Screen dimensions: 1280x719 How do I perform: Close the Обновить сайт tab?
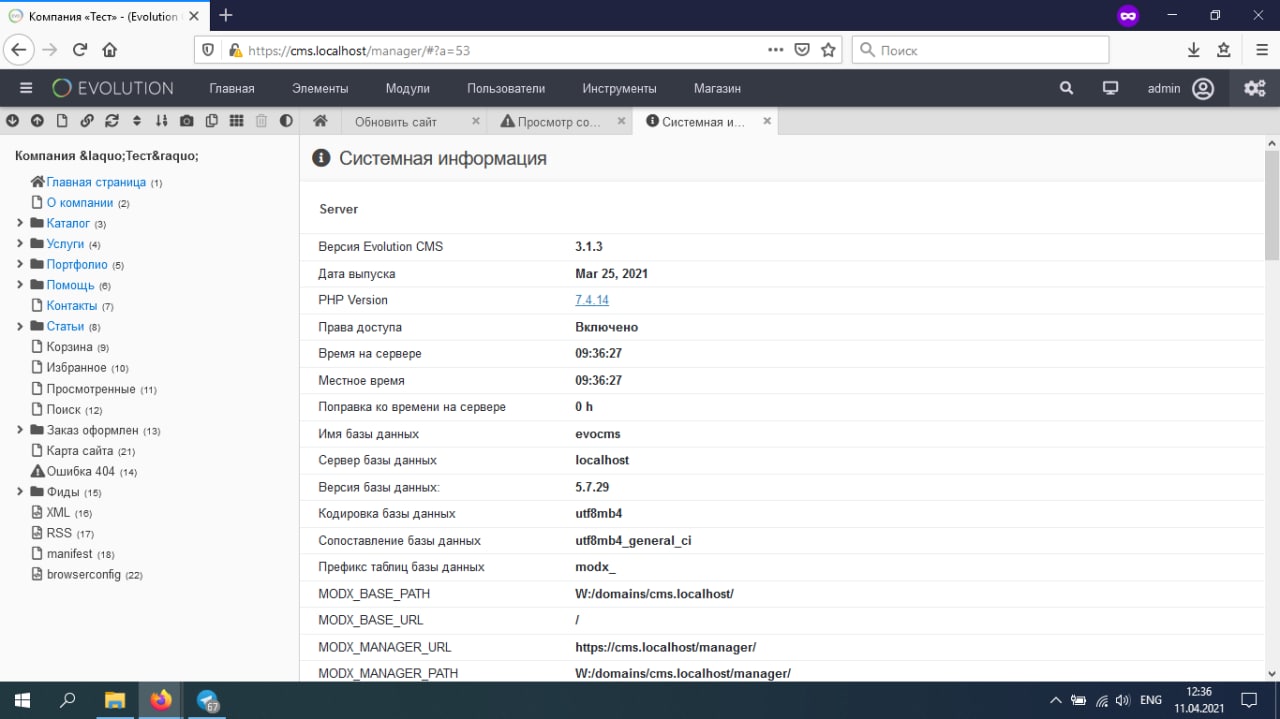[475, 121]
